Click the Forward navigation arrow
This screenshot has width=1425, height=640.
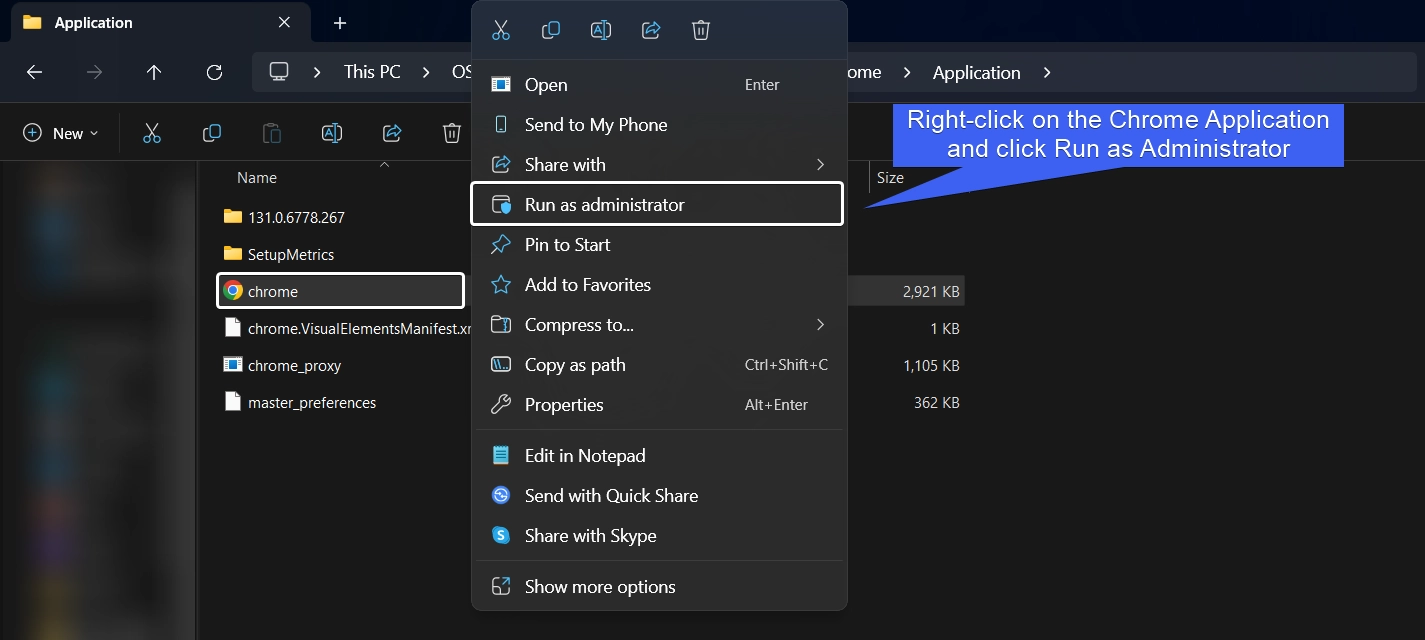tap(94, 72)
